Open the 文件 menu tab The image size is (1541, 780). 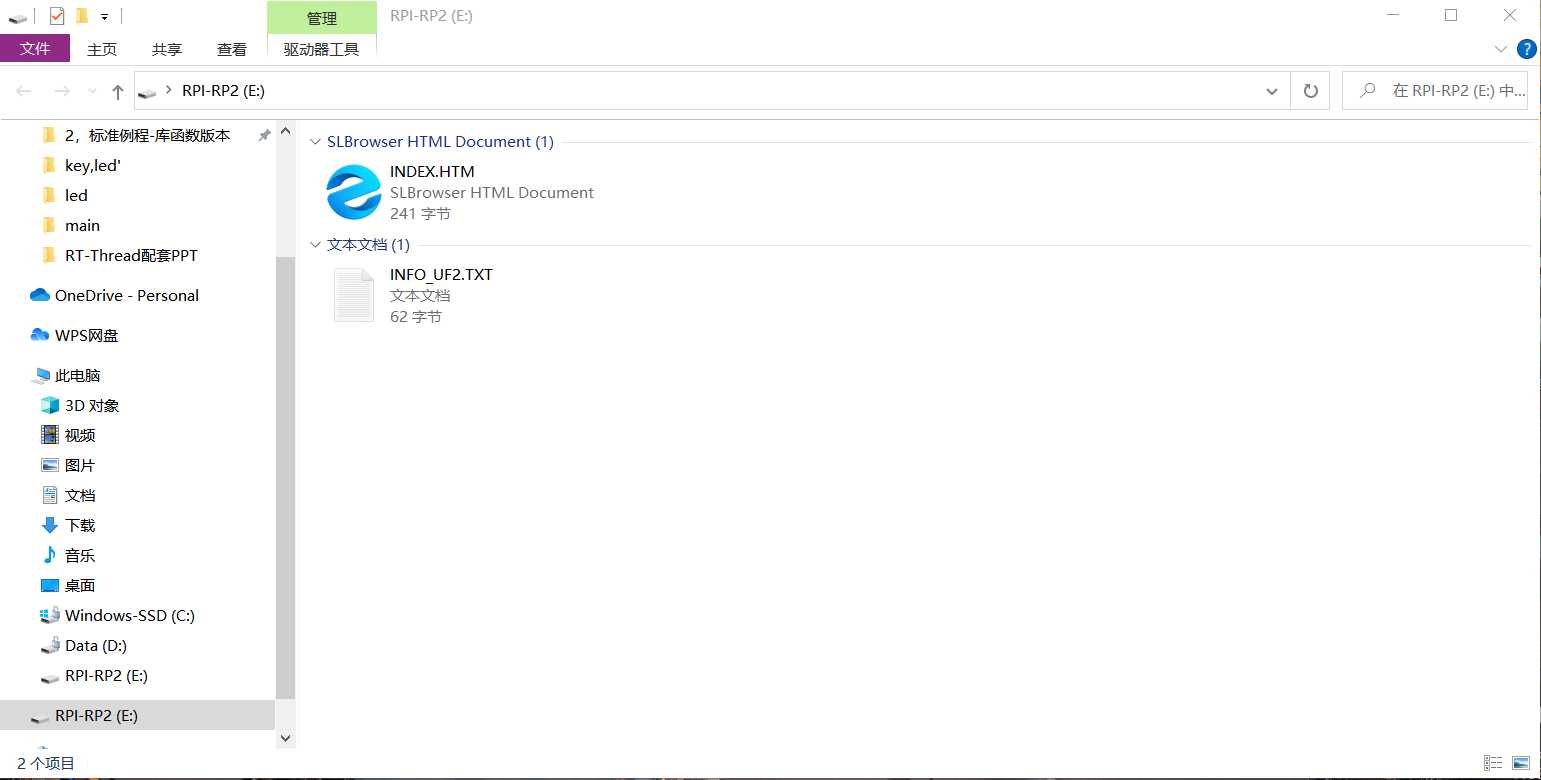pos(35,48)
